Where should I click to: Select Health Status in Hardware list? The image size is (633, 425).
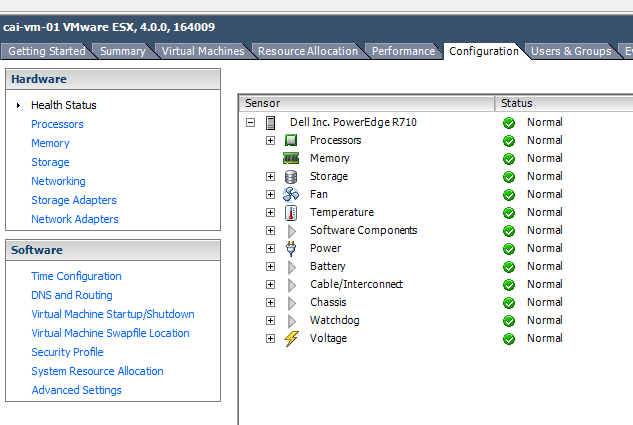(x=64, y=105)
